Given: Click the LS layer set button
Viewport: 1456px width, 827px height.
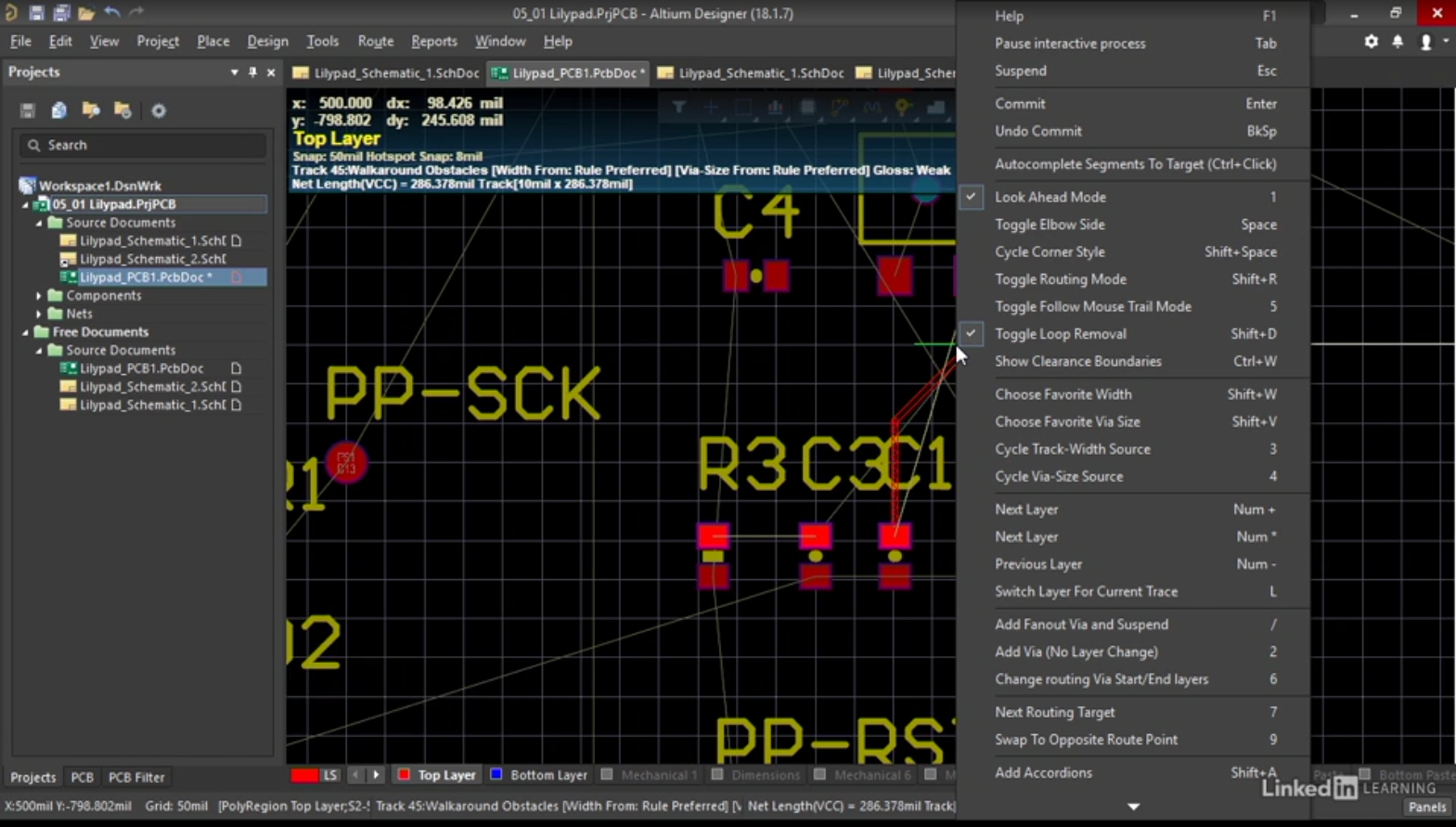Looking at the screenshot, I should point(330,775).
